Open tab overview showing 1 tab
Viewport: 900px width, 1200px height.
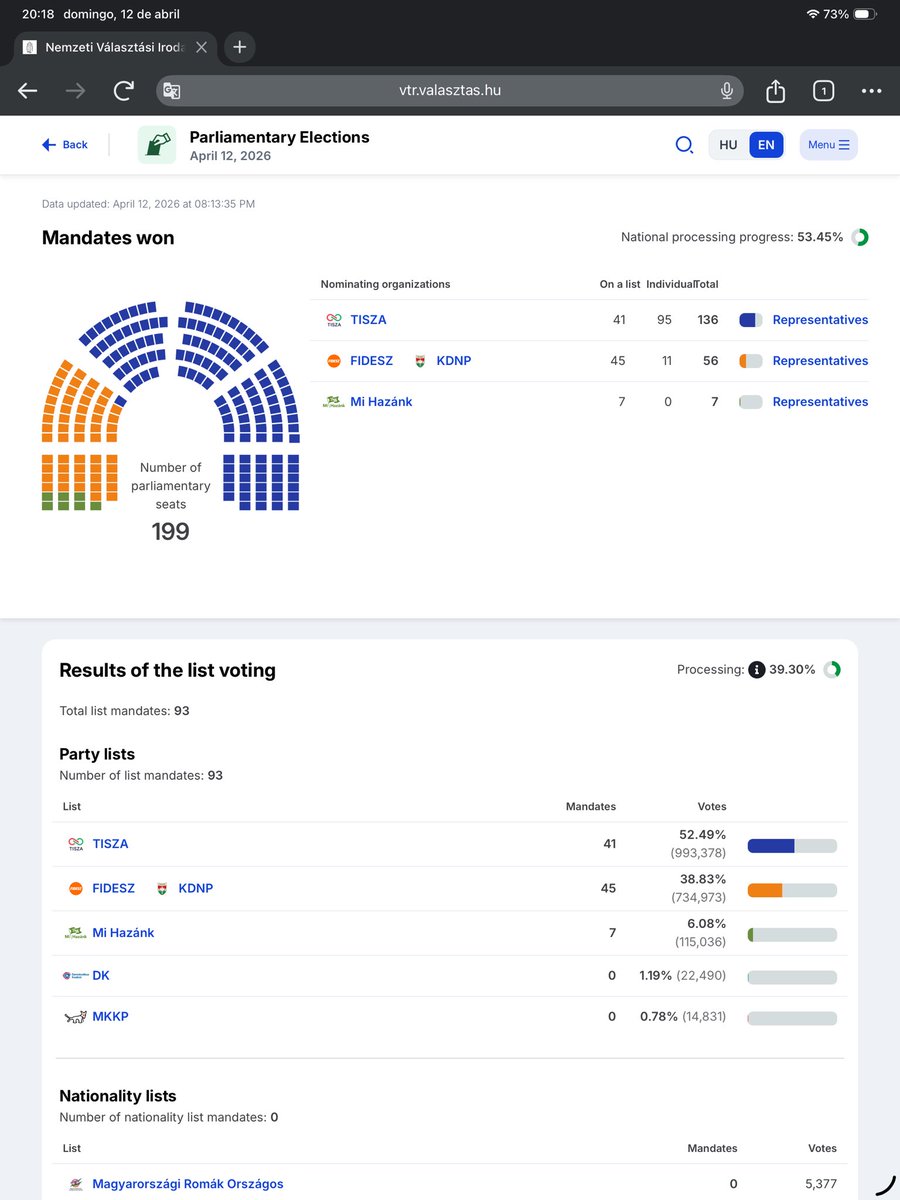[x=823, y=91]
